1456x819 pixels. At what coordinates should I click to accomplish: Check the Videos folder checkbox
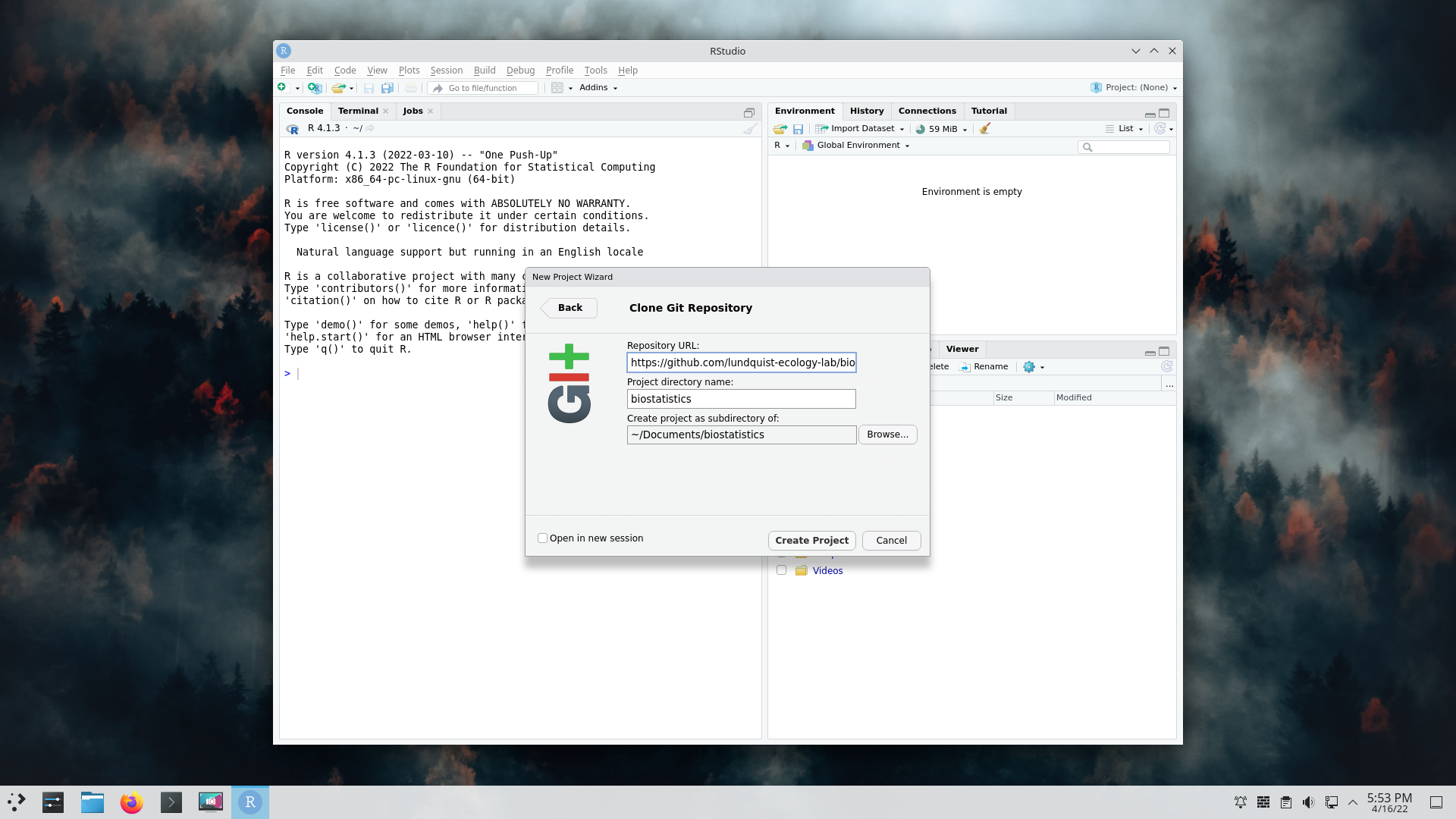781,570
